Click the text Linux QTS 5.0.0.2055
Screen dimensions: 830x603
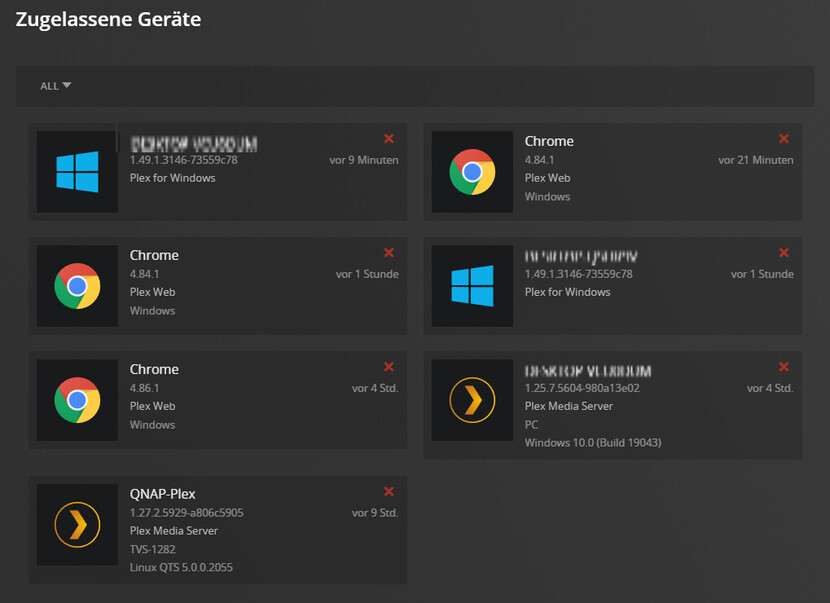tap(181, 567)
